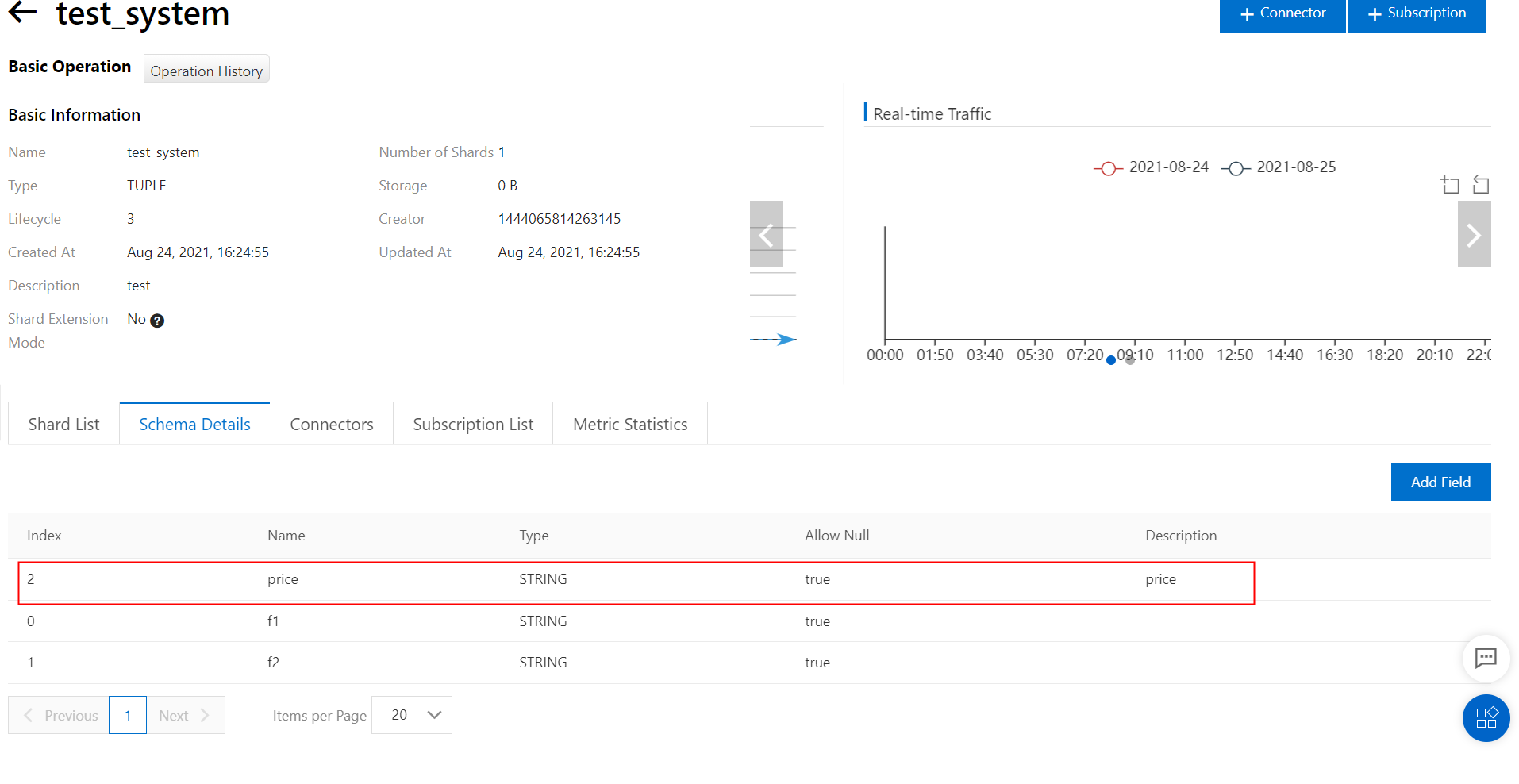The width and height of the screenshot is (1519, 784).
Task: Click the right carousel arrow on traffic chart
Action: [x=1474, y=234]
